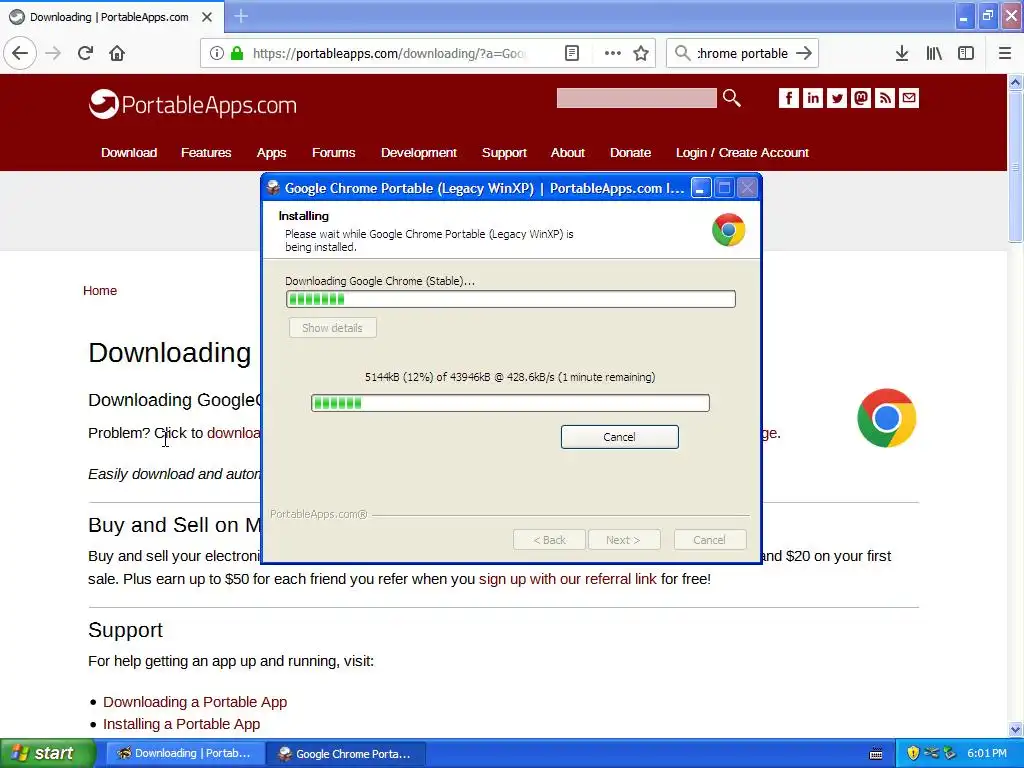Open Installing a Portable App link
1024x768 pixels.
coord(182,724)
